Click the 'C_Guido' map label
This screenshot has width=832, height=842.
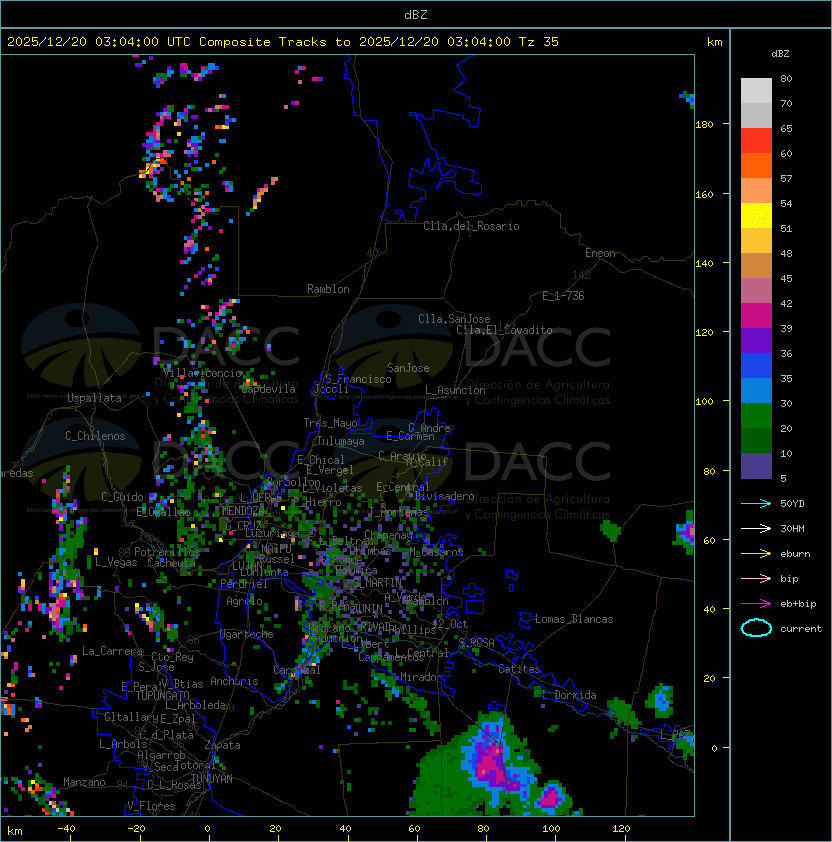pos(122,497)
